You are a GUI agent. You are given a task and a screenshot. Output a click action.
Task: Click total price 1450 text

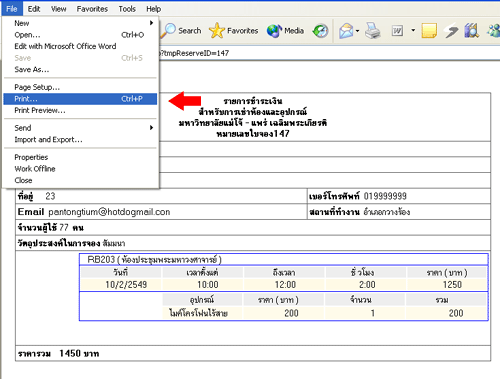point(70,353)
